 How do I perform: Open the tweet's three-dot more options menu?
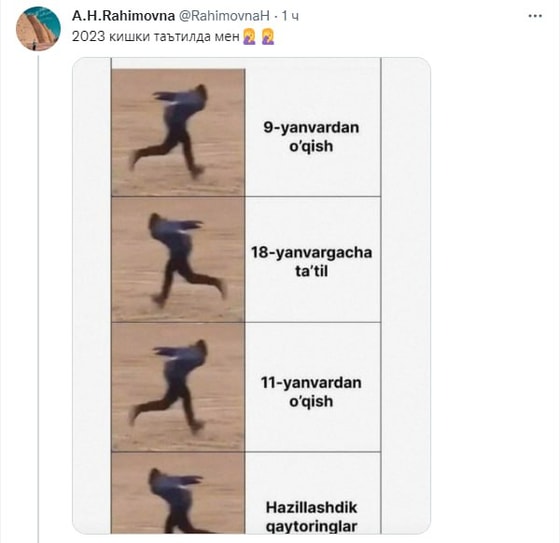pyautogui.click(x=535, y=16)
